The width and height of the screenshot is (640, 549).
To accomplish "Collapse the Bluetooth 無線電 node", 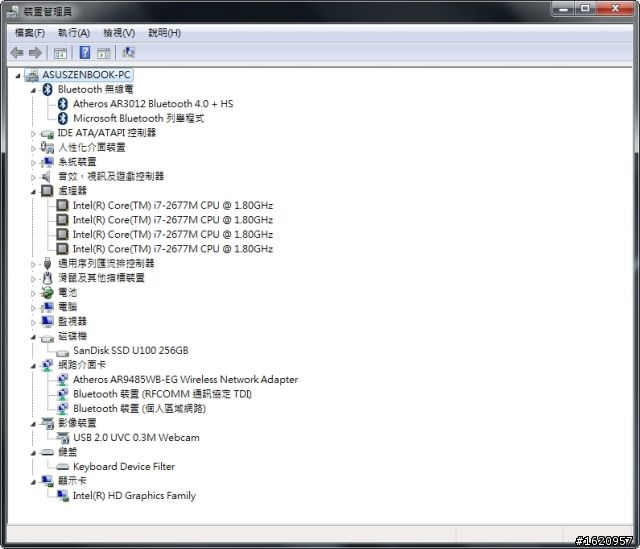I will pos(33,90).
